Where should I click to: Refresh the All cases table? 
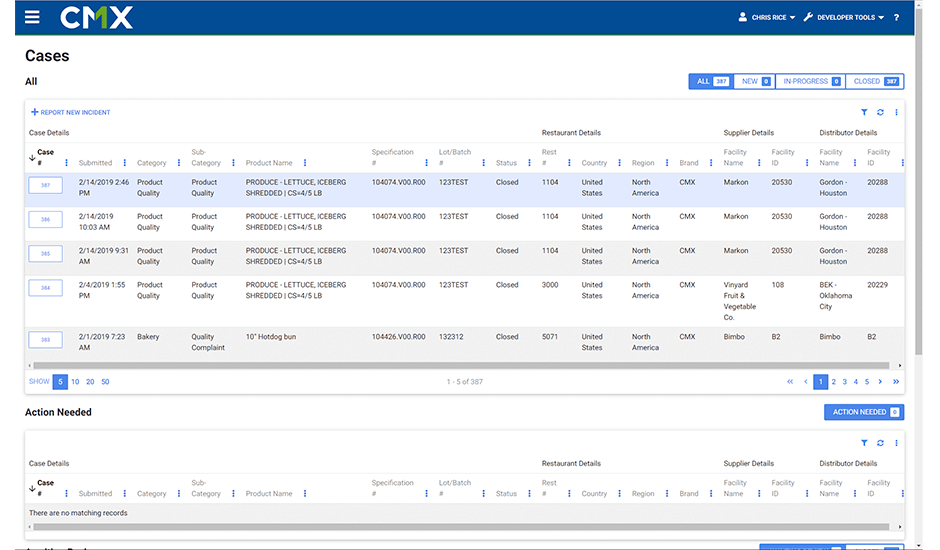pos(880,113)
